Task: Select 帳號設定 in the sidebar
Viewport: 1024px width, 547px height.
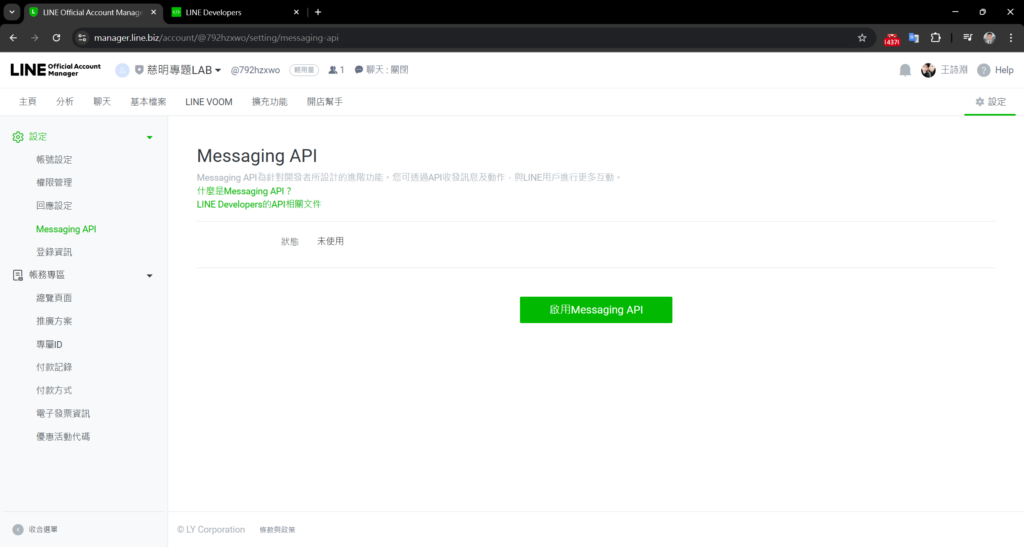Action: (x=54, y=159)
